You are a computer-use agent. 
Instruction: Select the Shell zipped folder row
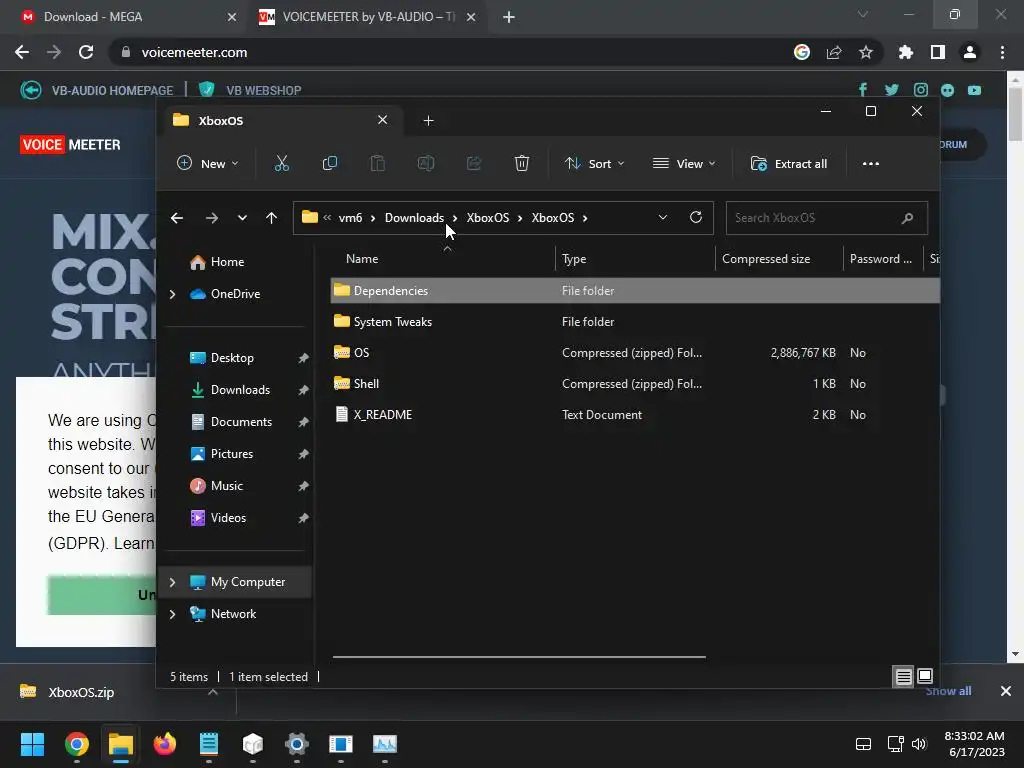(x=635, y=383)
